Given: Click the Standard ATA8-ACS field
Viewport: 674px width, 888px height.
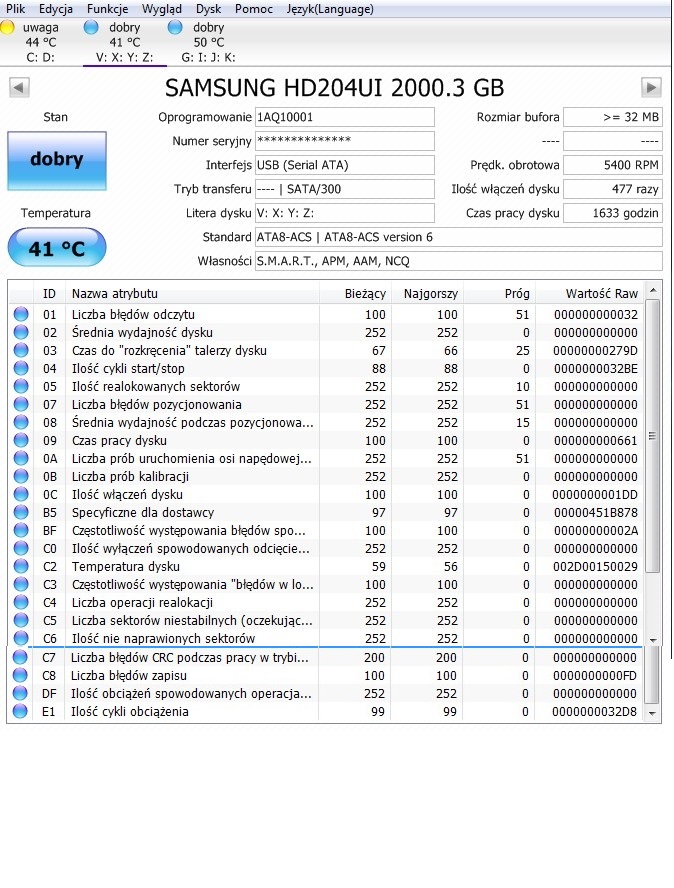Looking at the screenshot, I should [459, 237].
